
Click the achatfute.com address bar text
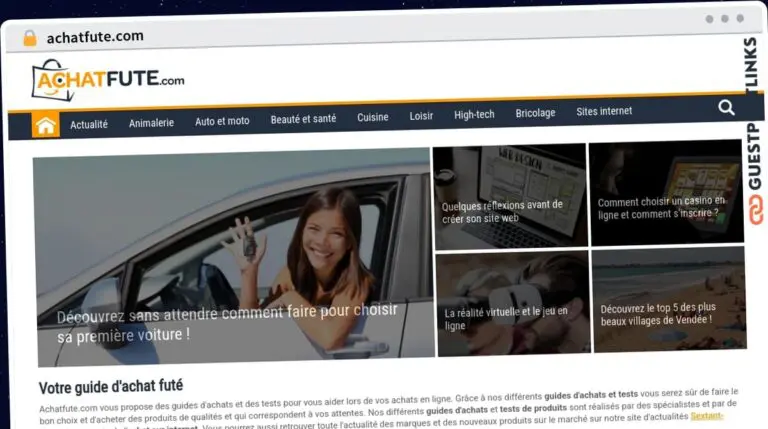pos(95,37)
